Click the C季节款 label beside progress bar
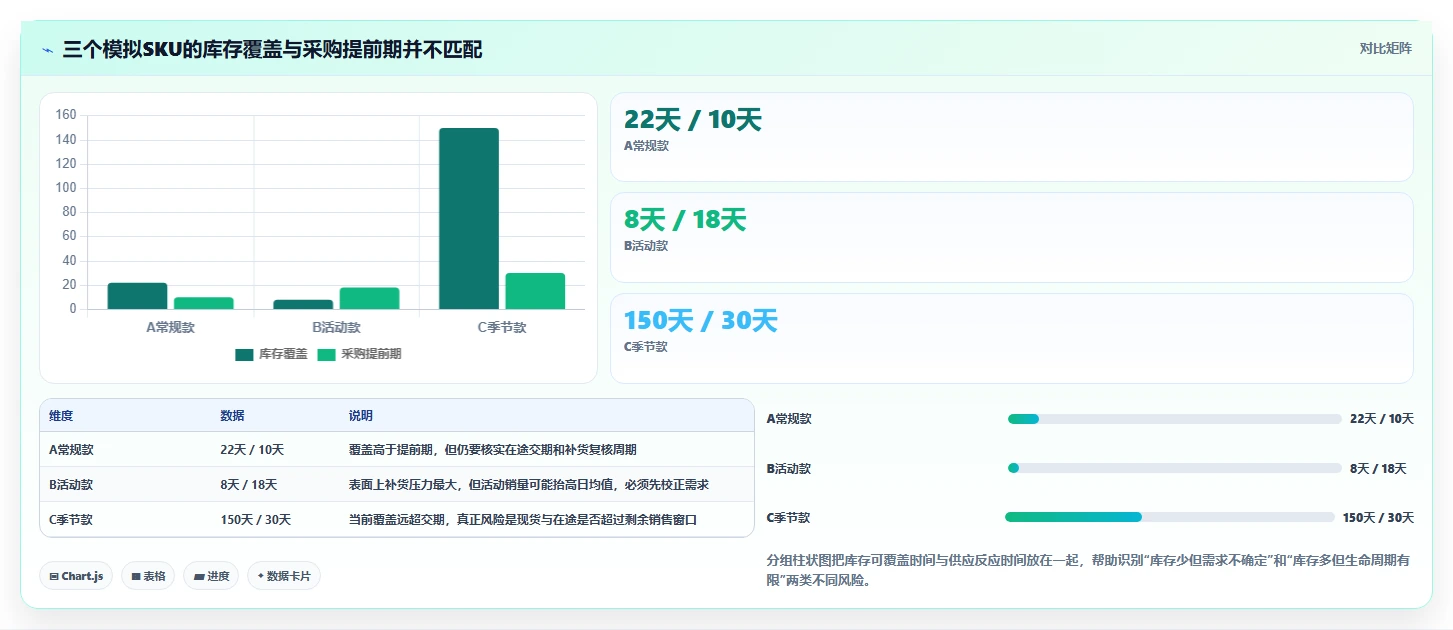The image size is (1453, 630). point(789,518)
